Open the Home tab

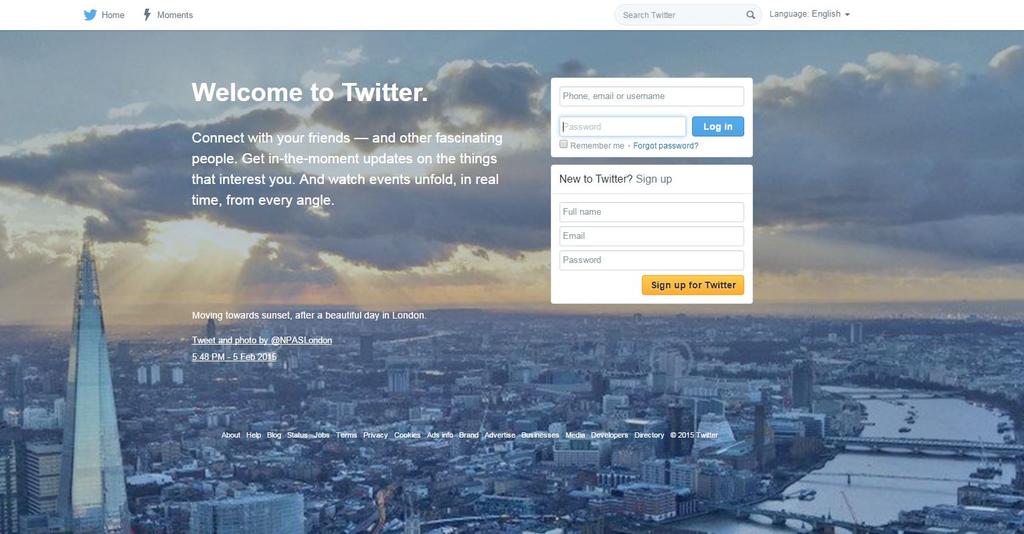tap(104, 14)
